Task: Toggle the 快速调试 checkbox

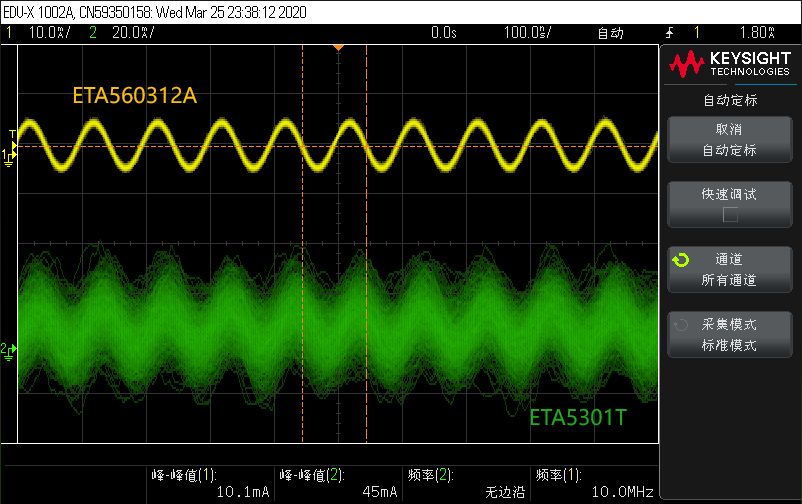Action: (730, 214)
